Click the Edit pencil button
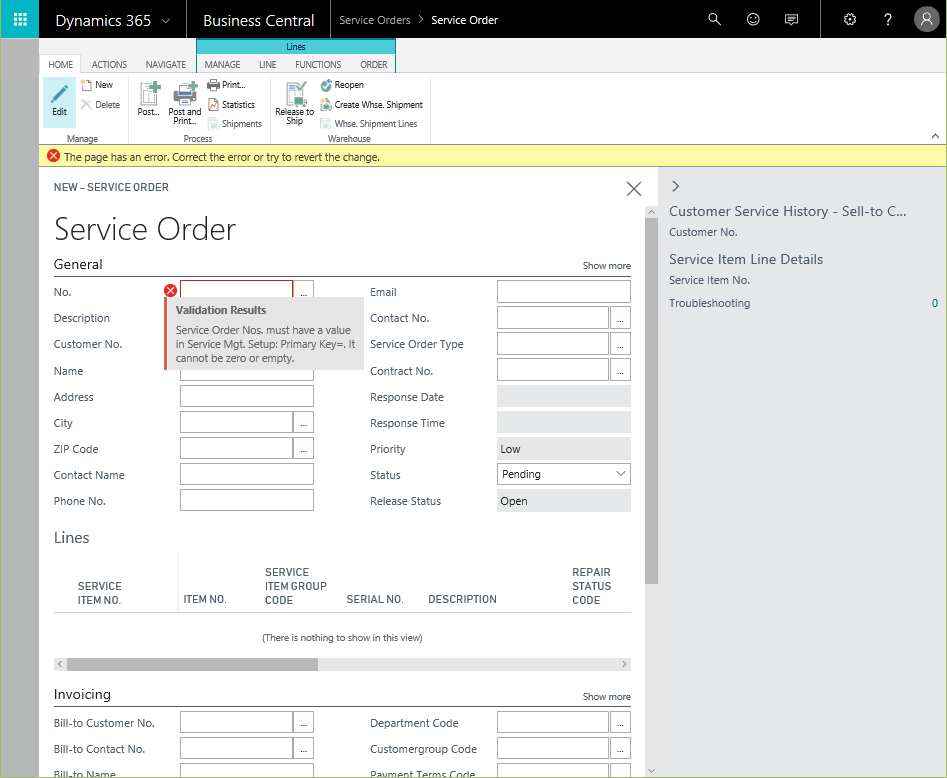The width and height of the screenshot is (947, 778). [x=59, y=101]
